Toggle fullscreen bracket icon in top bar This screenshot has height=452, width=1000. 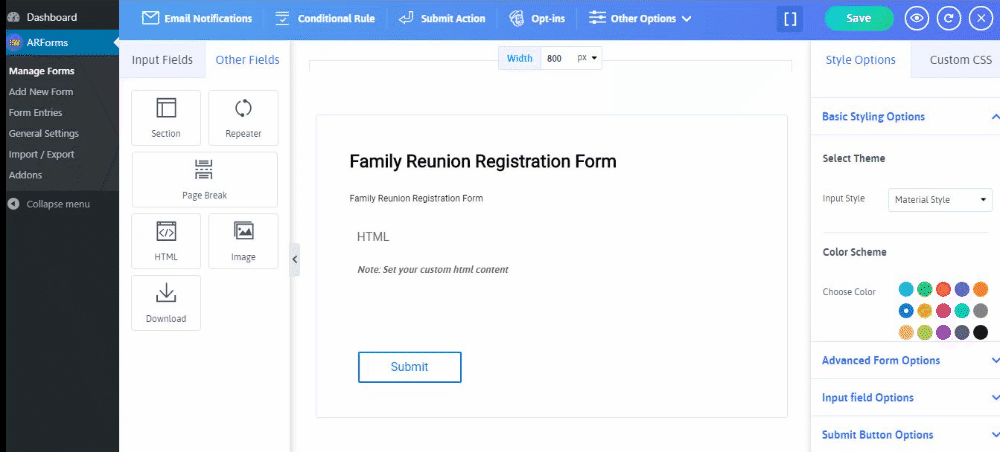790,18
